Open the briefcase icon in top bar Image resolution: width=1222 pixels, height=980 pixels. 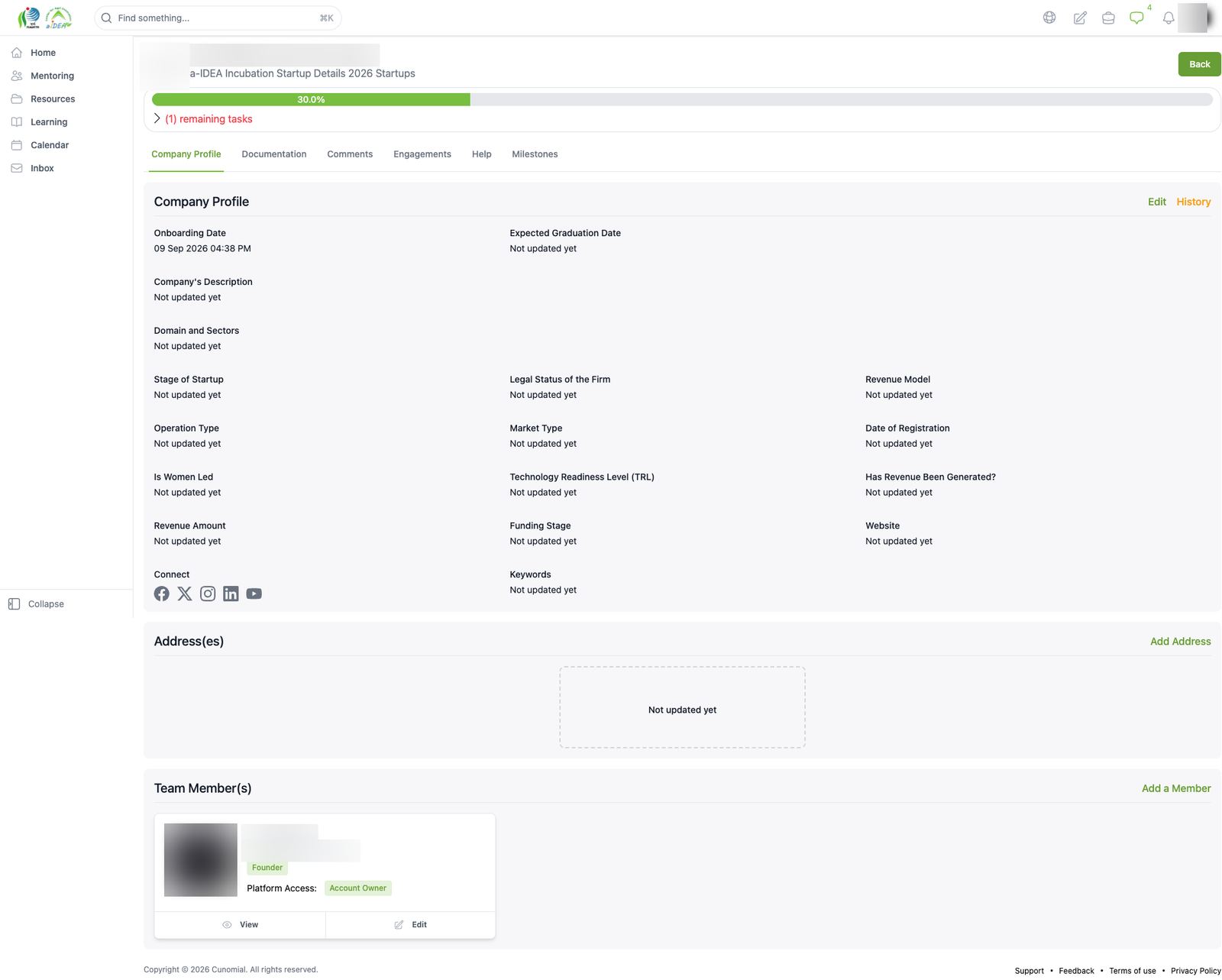point(1108,18)
